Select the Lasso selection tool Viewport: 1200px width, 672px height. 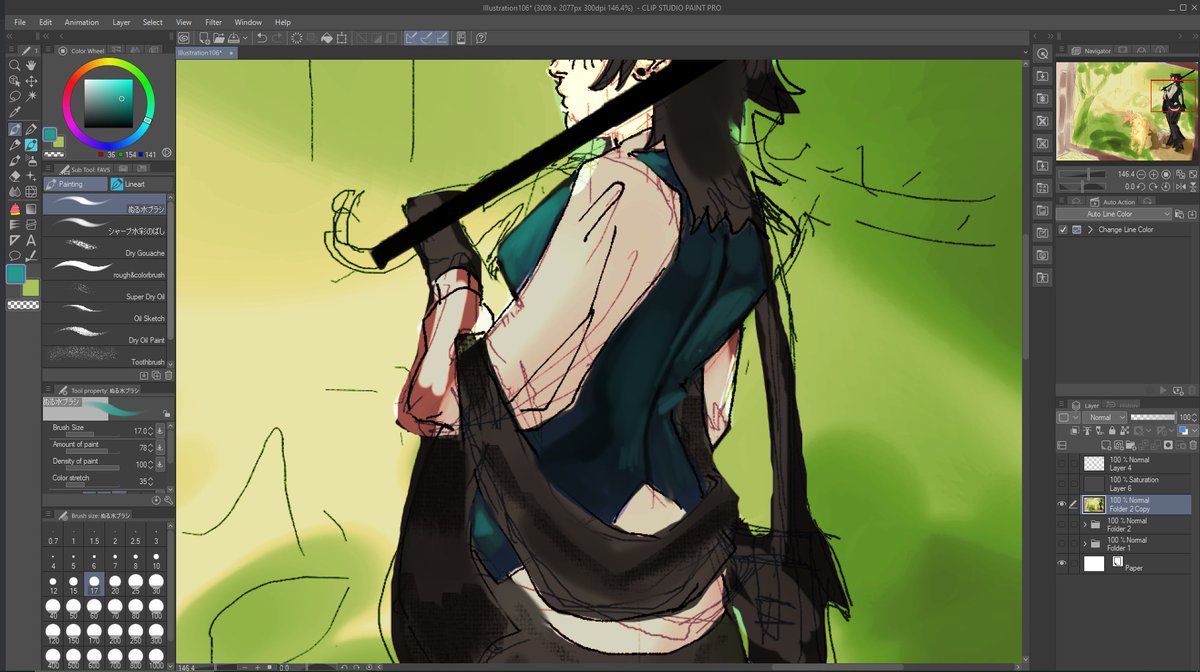pyautogui.click(x=13, y=97)
